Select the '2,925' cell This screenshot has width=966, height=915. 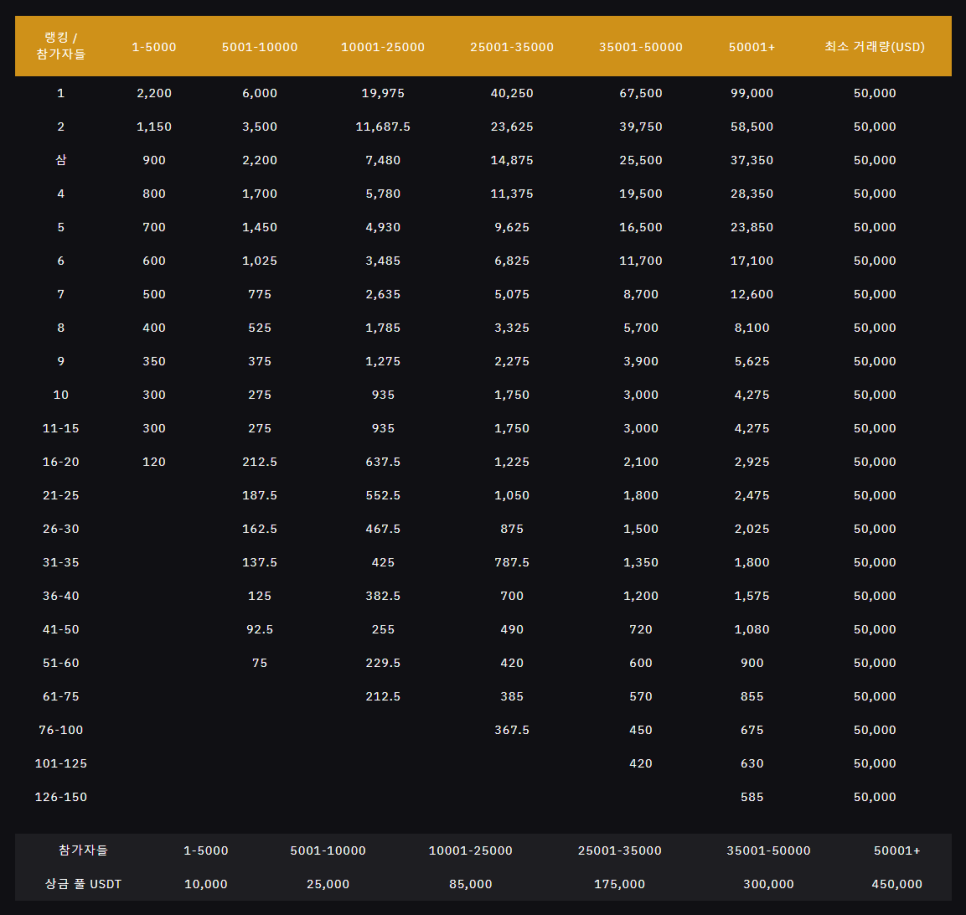(x=752, y=462)
